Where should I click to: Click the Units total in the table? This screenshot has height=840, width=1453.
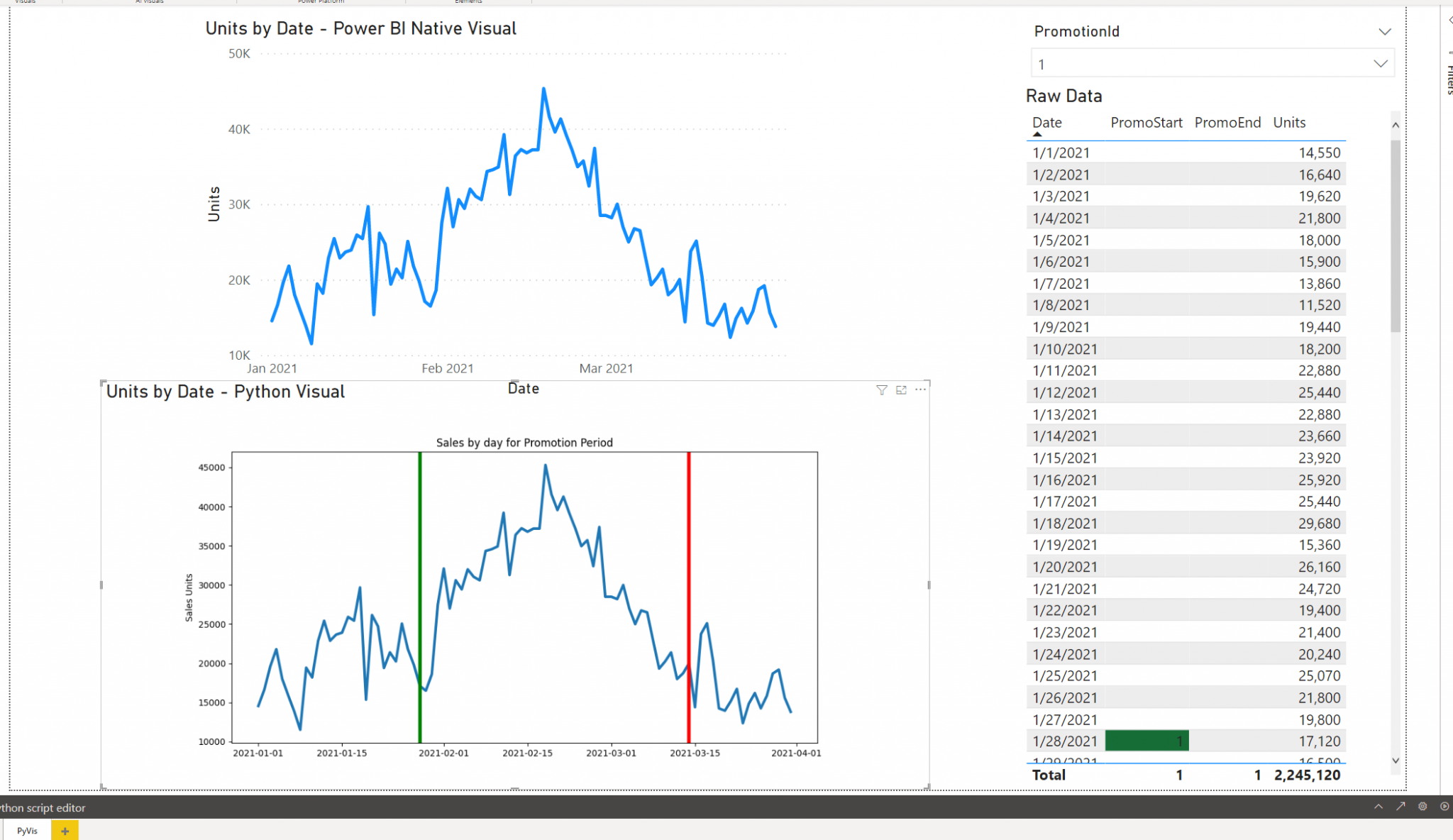coord(1308,775)
